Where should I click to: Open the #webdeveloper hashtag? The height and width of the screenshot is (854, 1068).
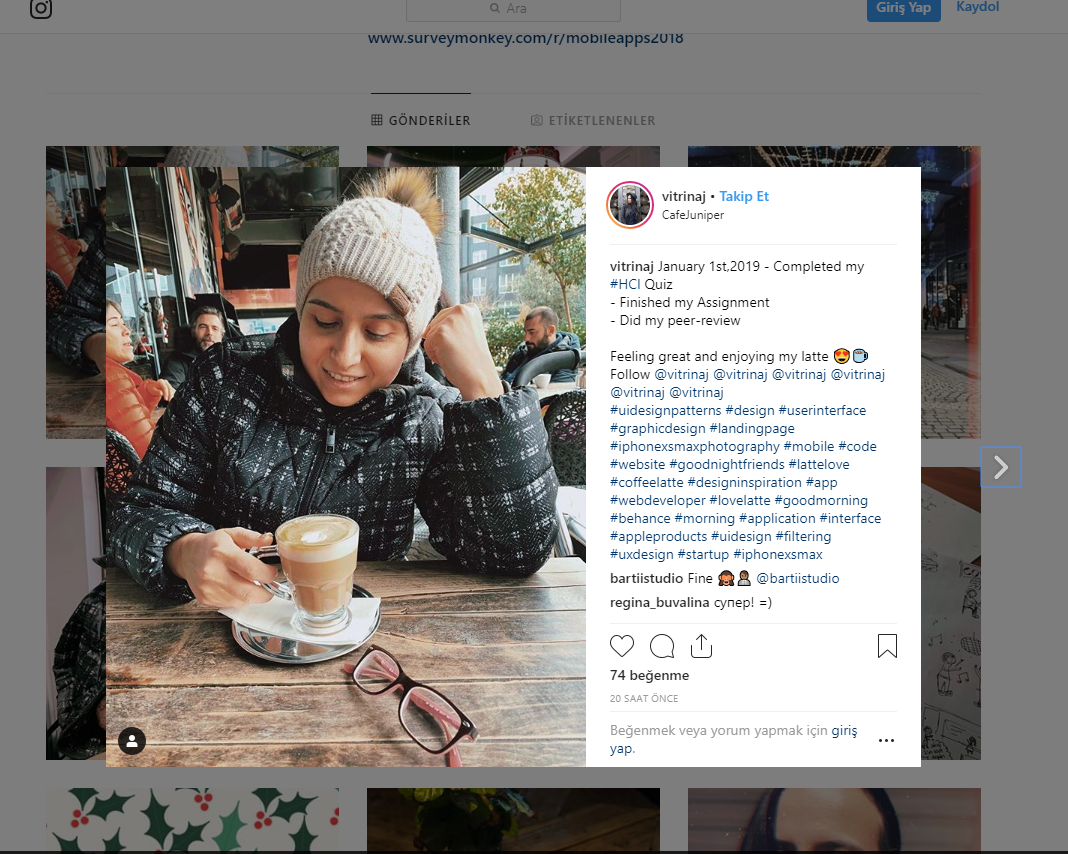click(657, 501)
